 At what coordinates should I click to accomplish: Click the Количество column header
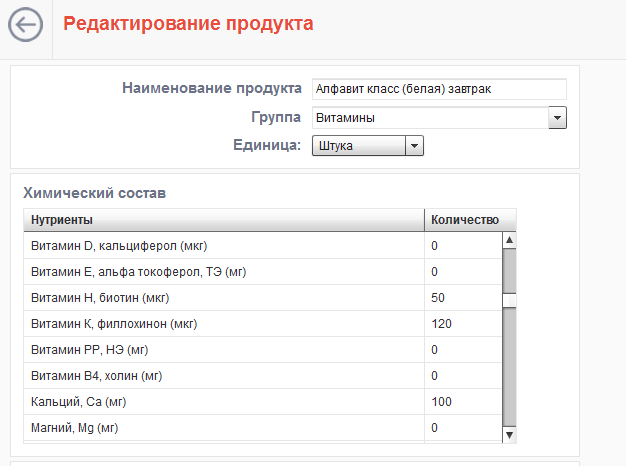[x=470, y=220]
